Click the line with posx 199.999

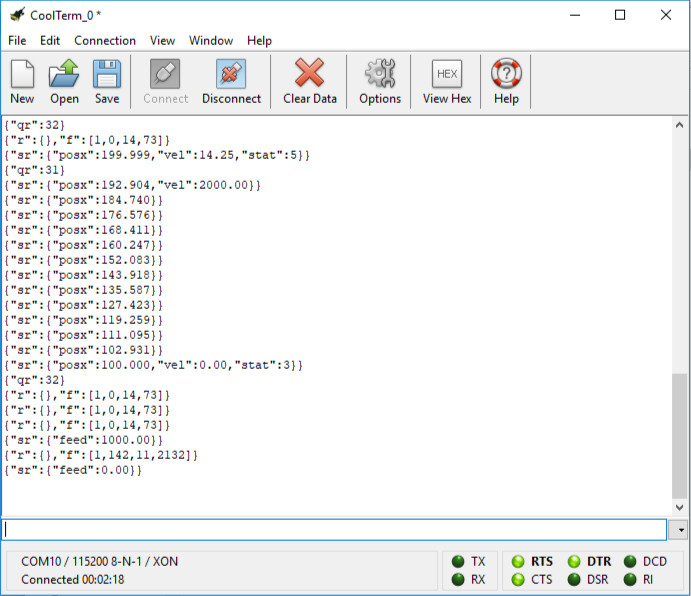(157, 155)
